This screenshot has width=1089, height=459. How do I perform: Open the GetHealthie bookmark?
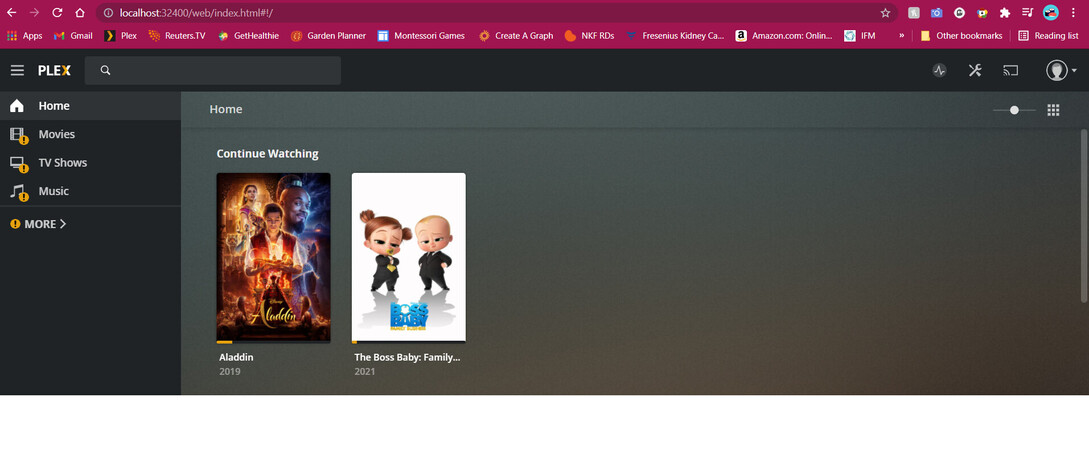248,35
